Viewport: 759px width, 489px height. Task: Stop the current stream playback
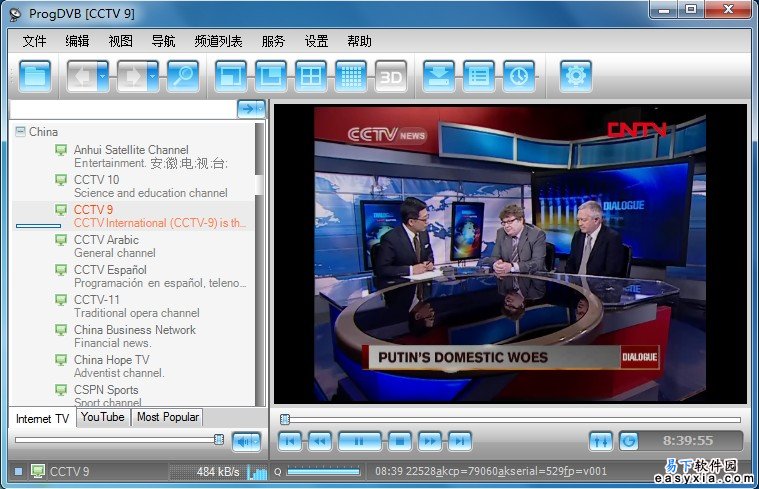400,440
